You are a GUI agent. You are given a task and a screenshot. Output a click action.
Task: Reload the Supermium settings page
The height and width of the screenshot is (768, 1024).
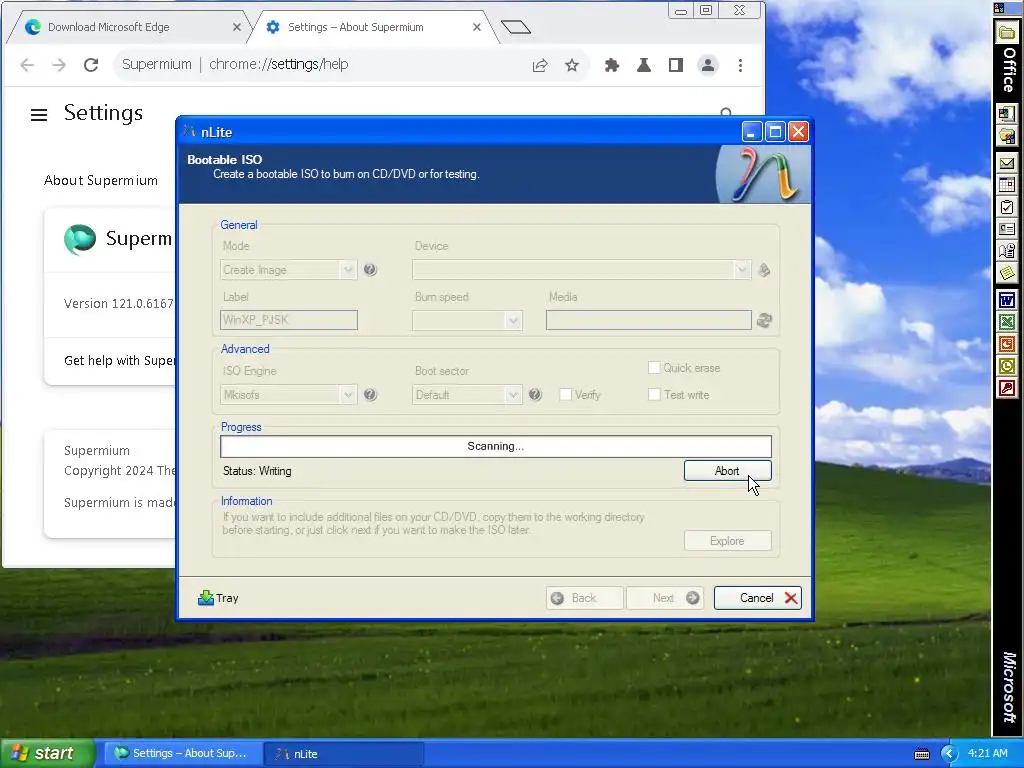[91, 65]
